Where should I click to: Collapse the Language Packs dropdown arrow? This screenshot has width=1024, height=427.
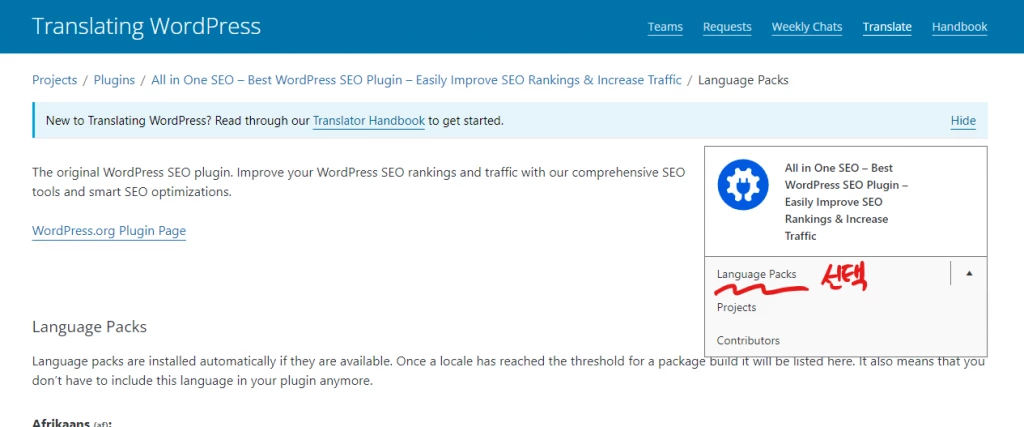point(969,274)
